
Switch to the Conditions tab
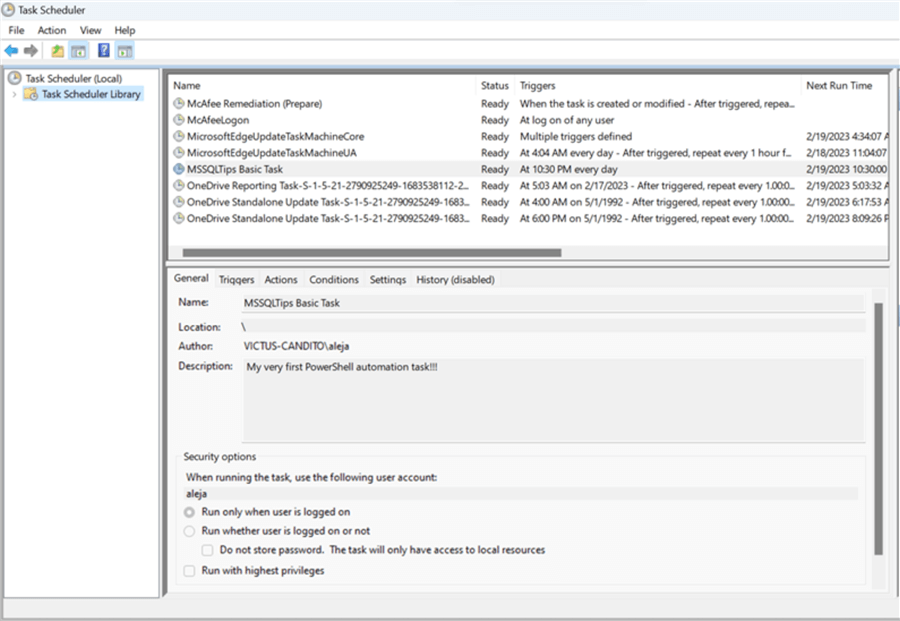click(333, 280)
